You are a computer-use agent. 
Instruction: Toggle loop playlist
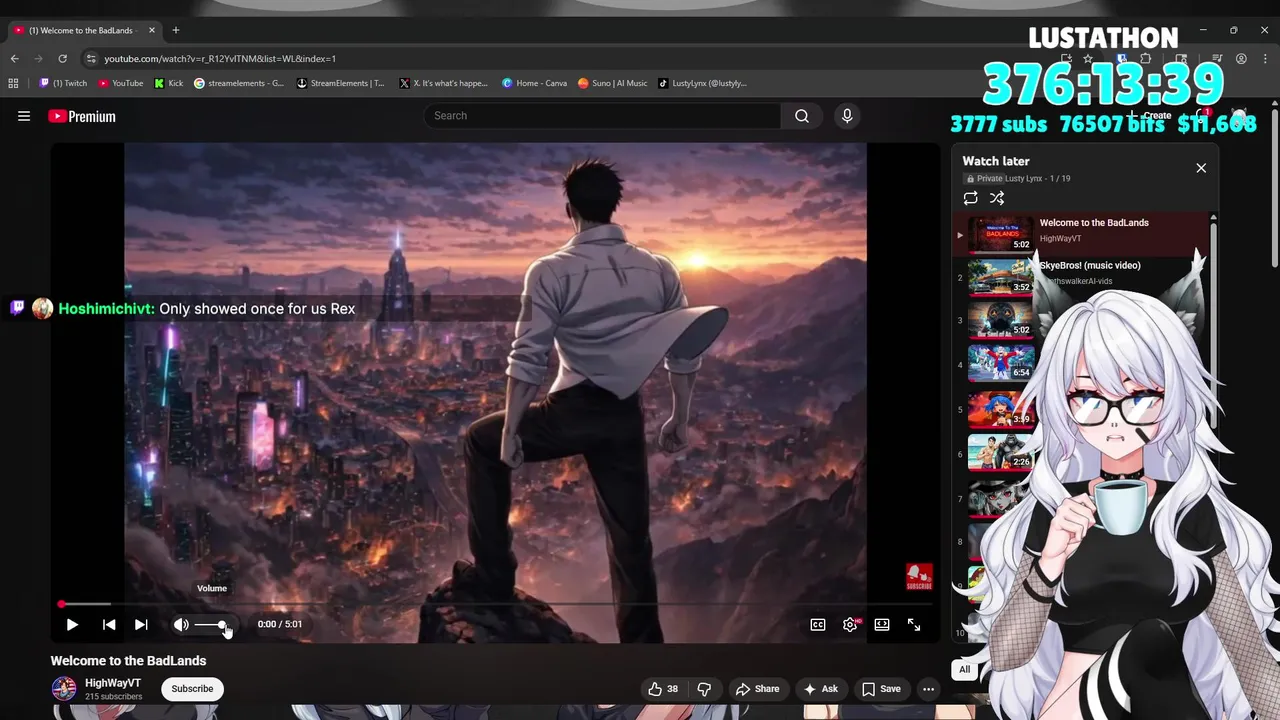tap(970, 198)
